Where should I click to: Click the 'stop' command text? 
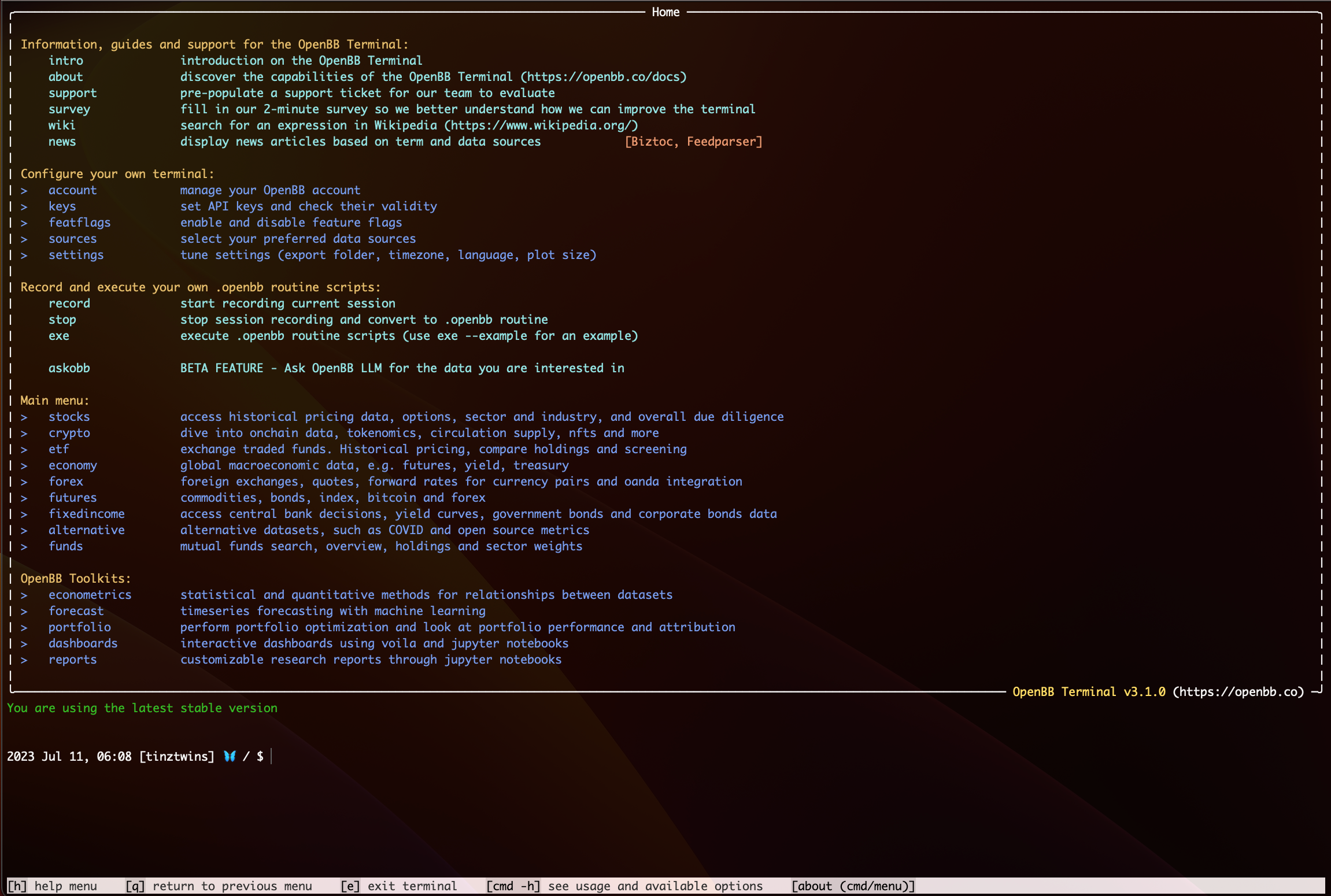point(62,320)
